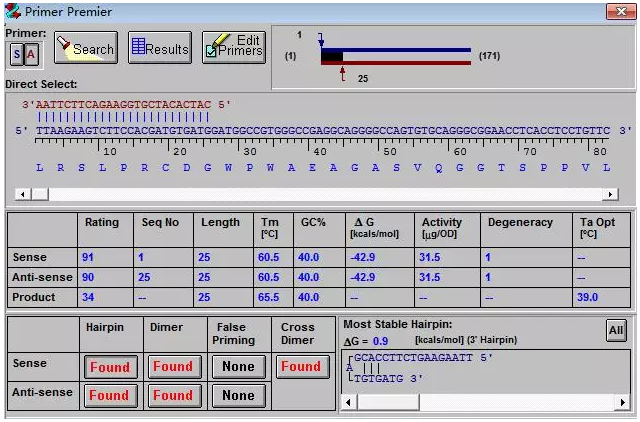This screenshot has height=422, width=640.
Task: Open the primer Search dialog
Action: (x=86, y=48)
